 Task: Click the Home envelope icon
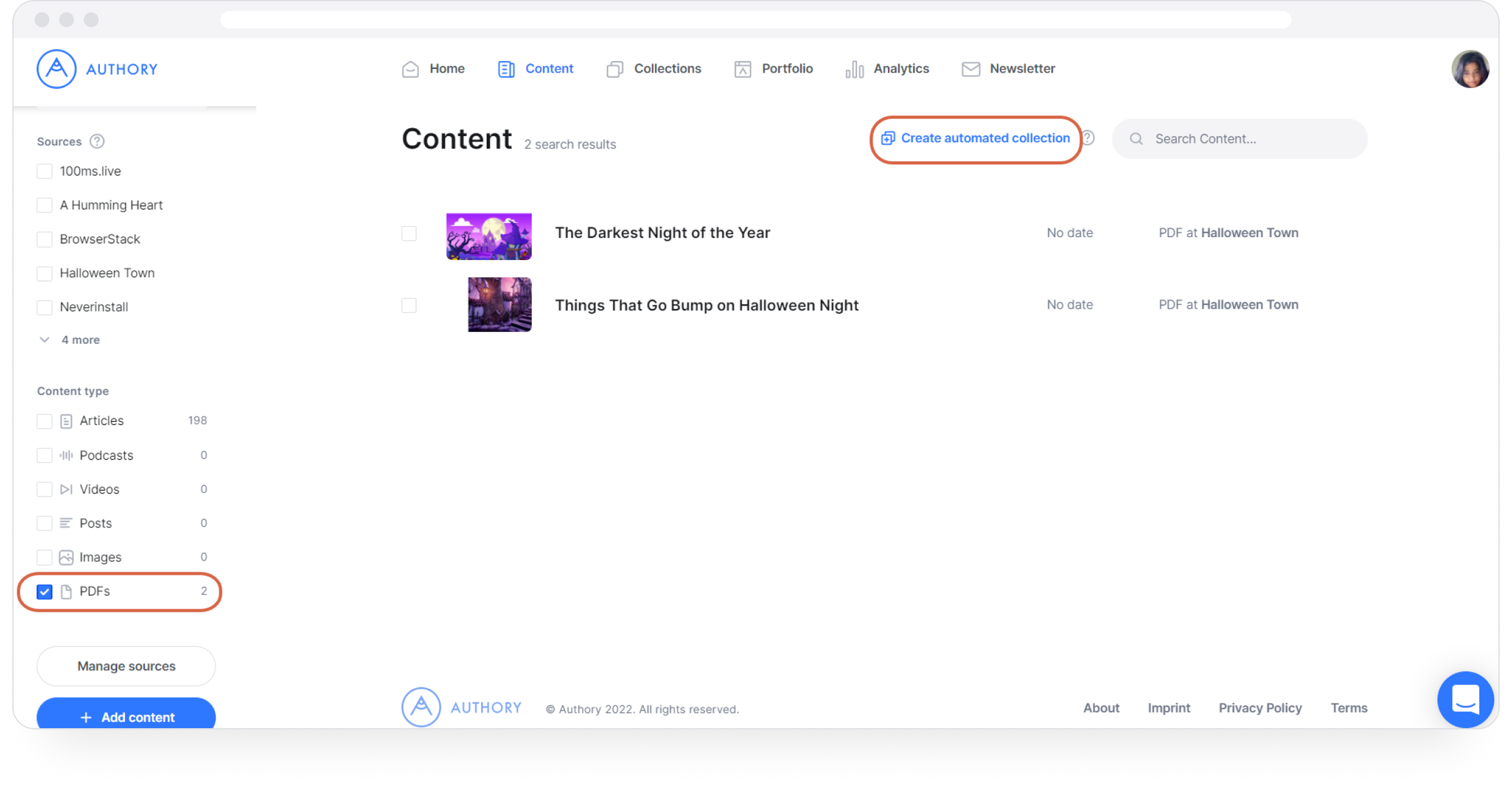click(x=410, y=69)
